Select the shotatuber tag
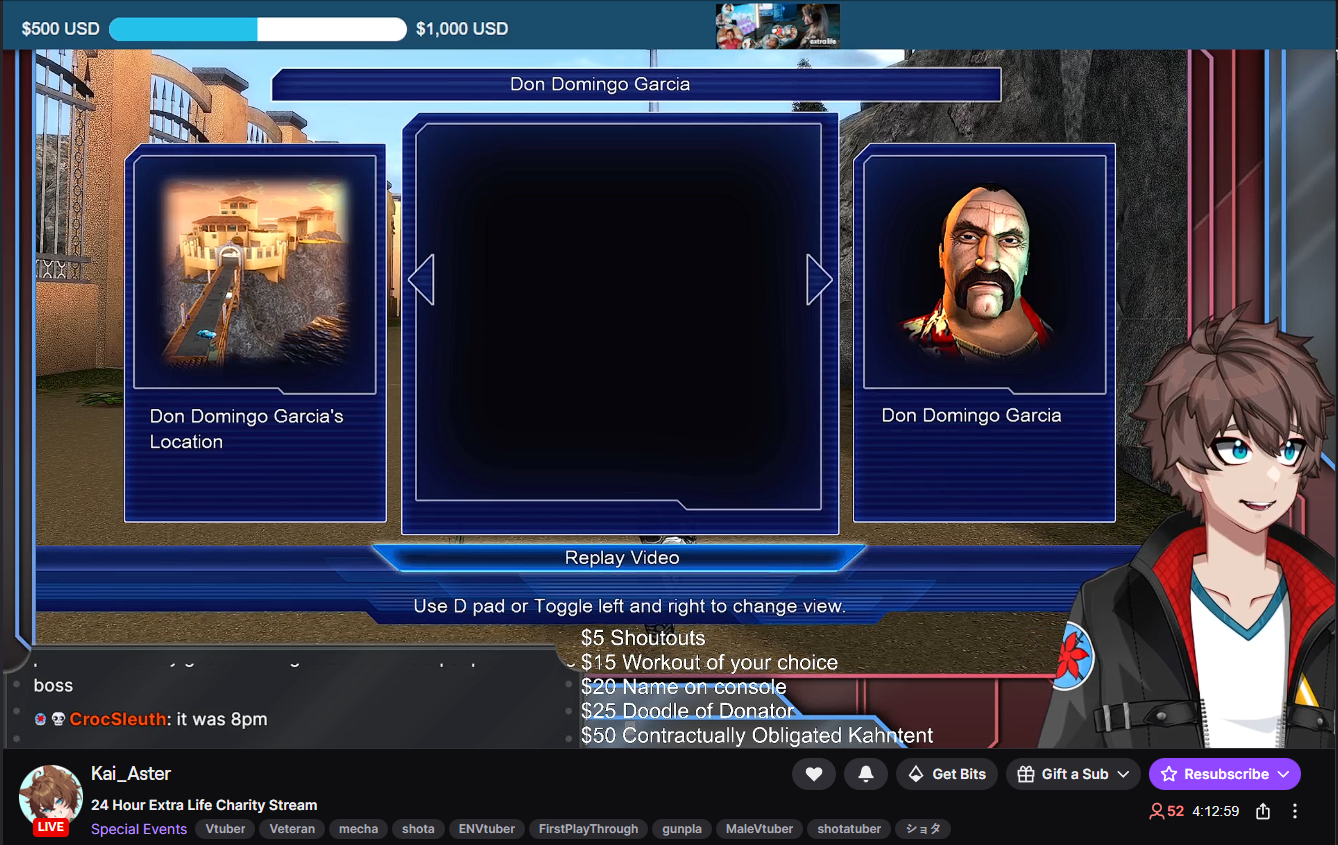Viewport: 1338px width, 845px height. click(x=849, y=829)
